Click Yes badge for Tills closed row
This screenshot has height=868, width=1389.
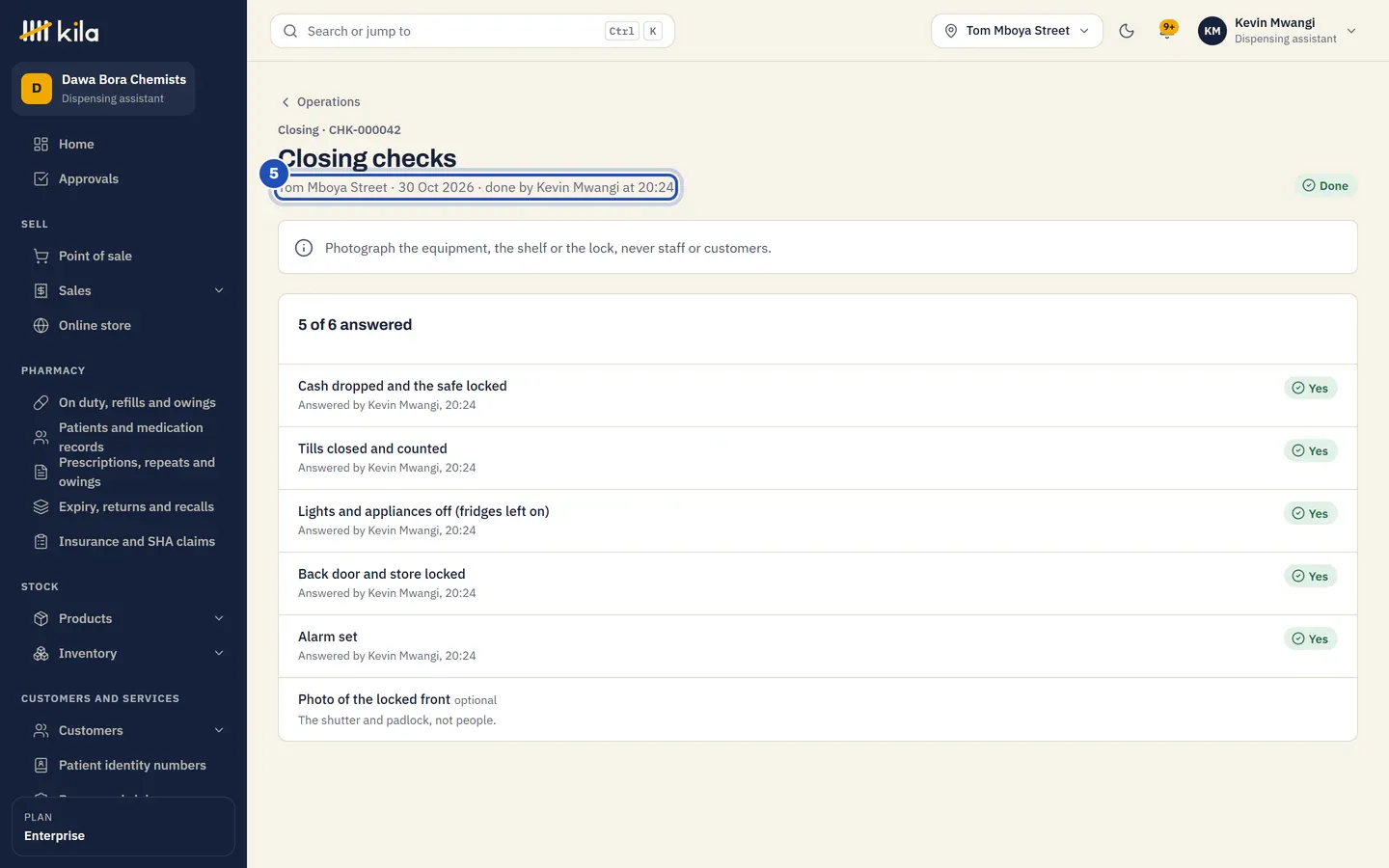(x=1310, y=450)
